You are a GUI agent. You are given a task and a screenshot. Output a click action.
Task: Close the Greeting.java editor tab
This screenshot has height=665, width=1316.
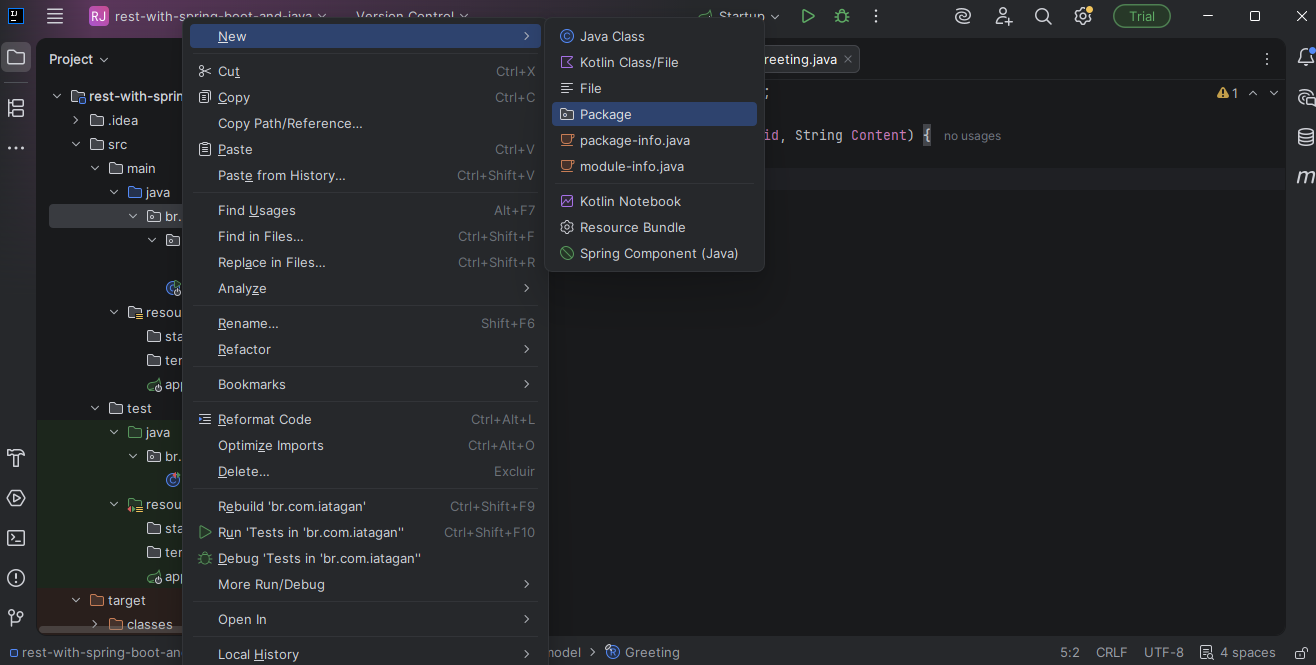pos(848,60)
